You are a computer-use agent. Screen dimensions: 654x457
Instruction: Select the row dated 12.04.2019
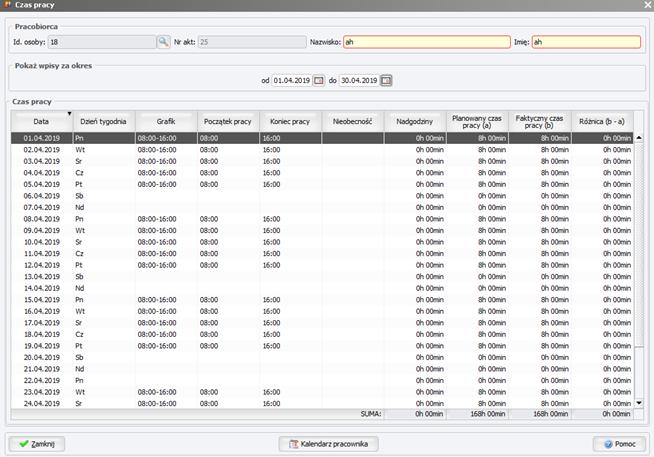tap(322, 265)
